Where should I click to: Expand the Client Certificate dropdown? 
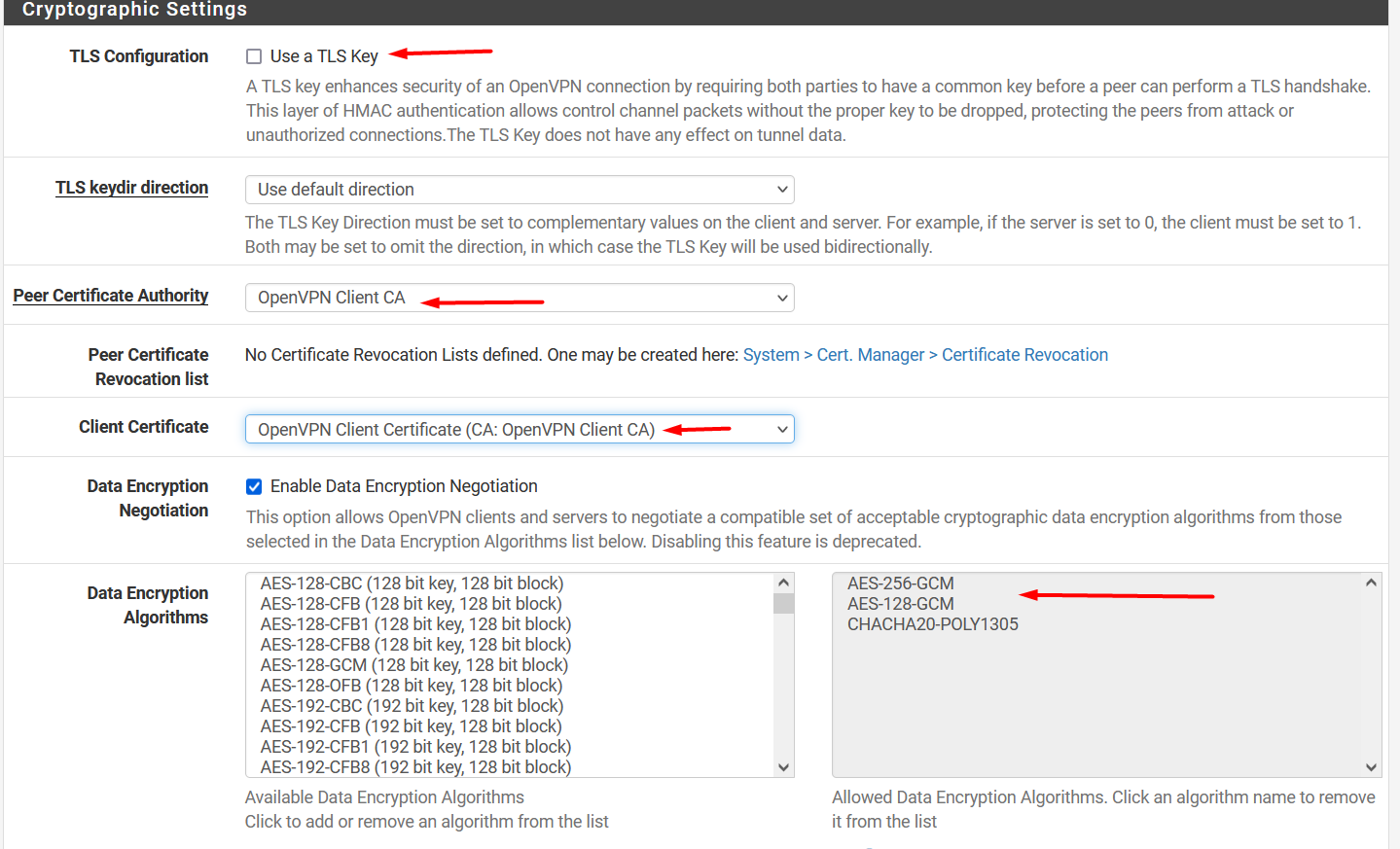pyautogui.click(x=519, y=430)
